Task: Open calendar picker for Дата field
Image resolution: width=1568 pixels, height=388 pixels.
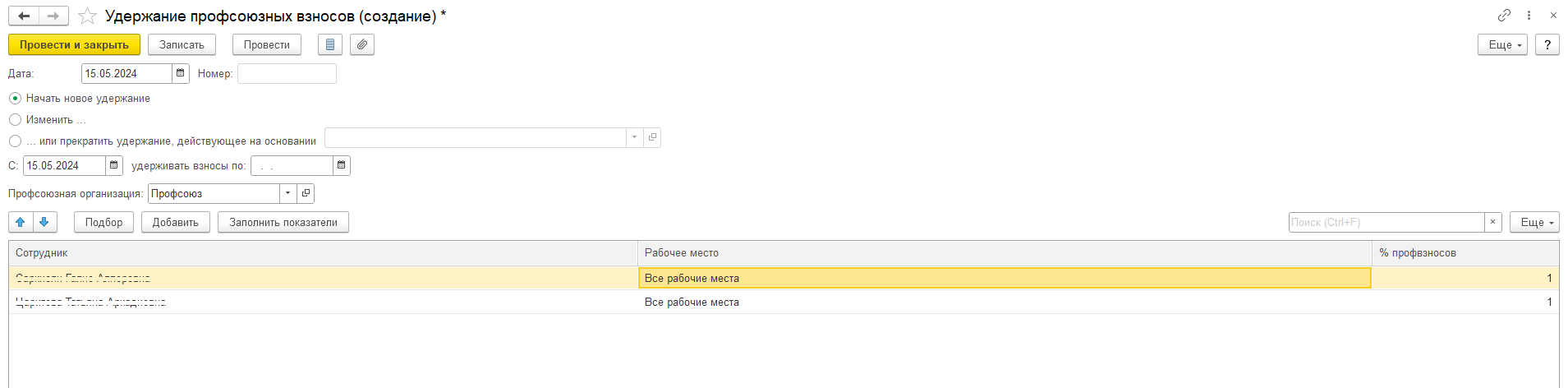Action: (181, 73)
